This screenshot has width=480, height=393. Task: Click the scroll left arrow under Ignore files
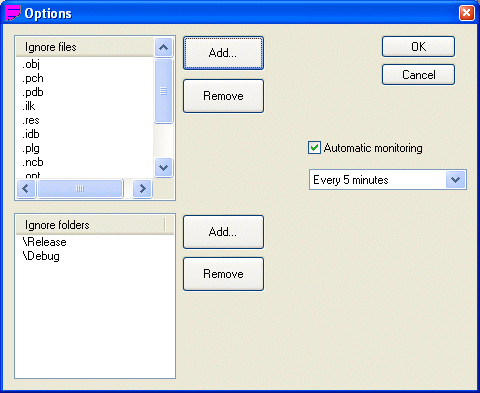(26, 189)
